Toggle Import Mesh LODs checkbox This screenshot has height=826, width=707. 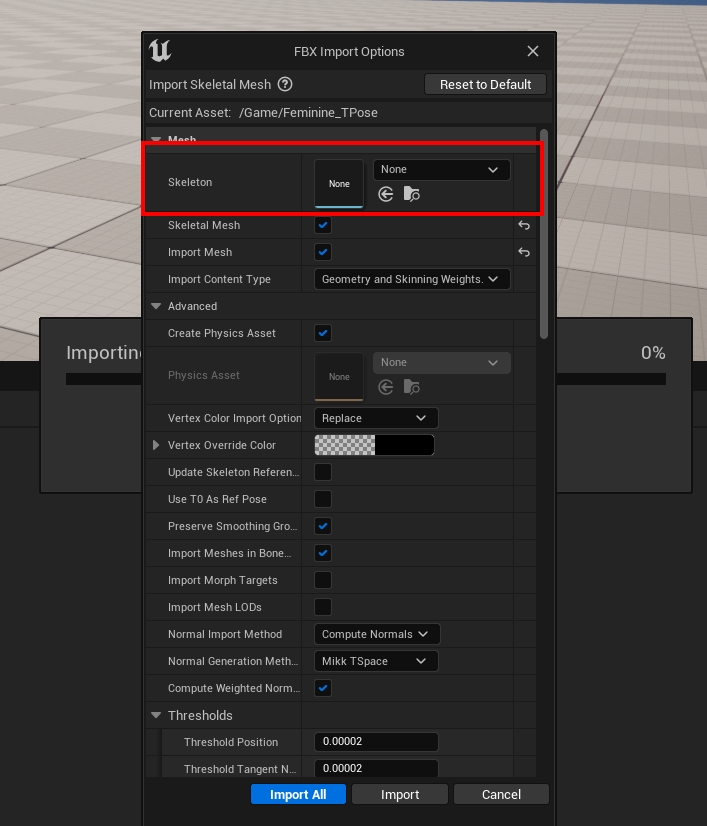(x=323, y=607)
